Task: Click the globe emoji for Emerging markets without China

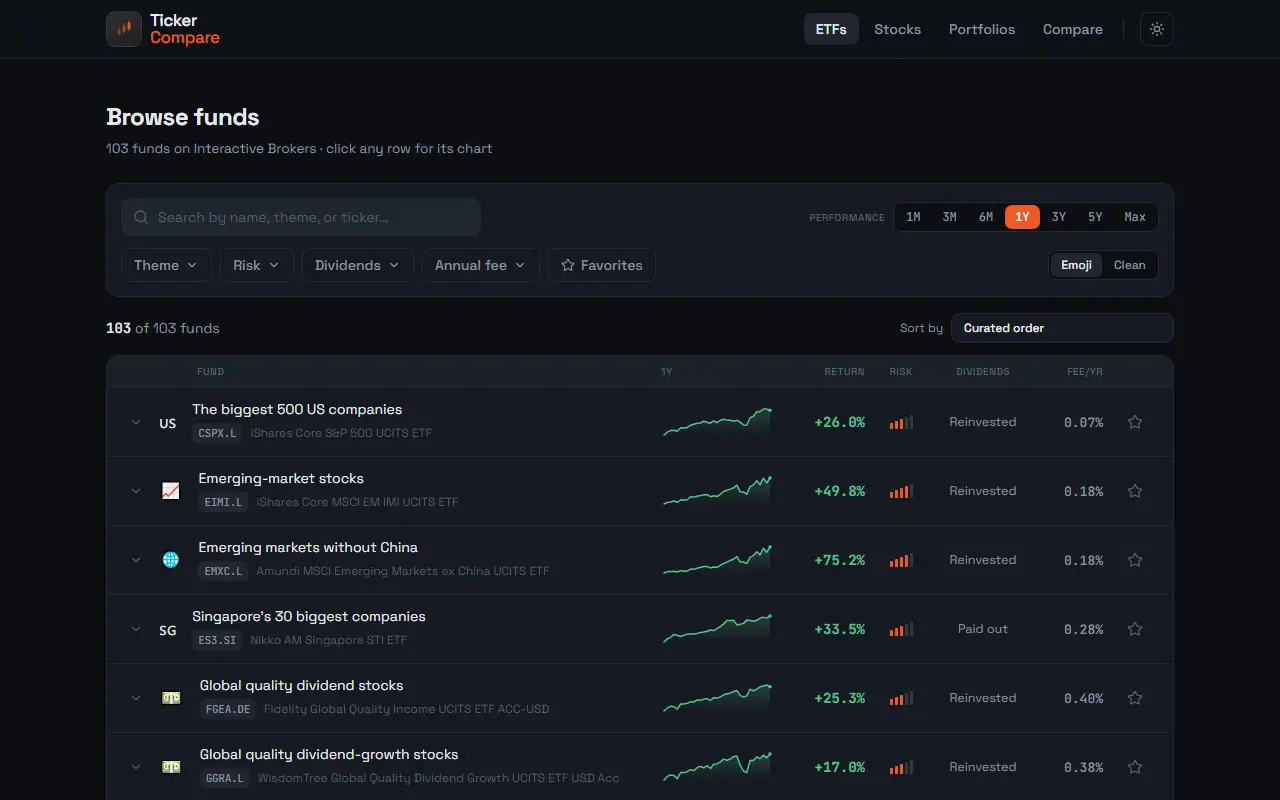Action: click(171, 560)
